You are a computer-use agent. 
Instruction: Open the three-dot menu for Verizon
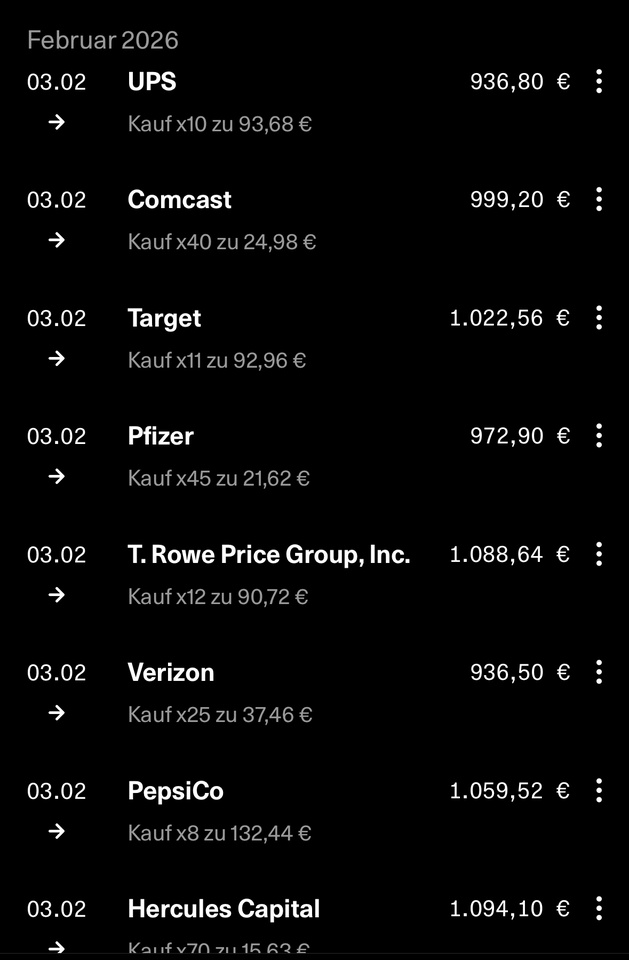coord(599,672)
